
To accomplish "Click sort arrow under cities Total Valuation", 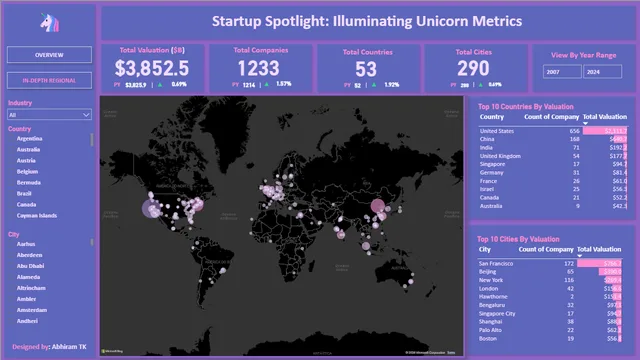I will pos(580,256).
